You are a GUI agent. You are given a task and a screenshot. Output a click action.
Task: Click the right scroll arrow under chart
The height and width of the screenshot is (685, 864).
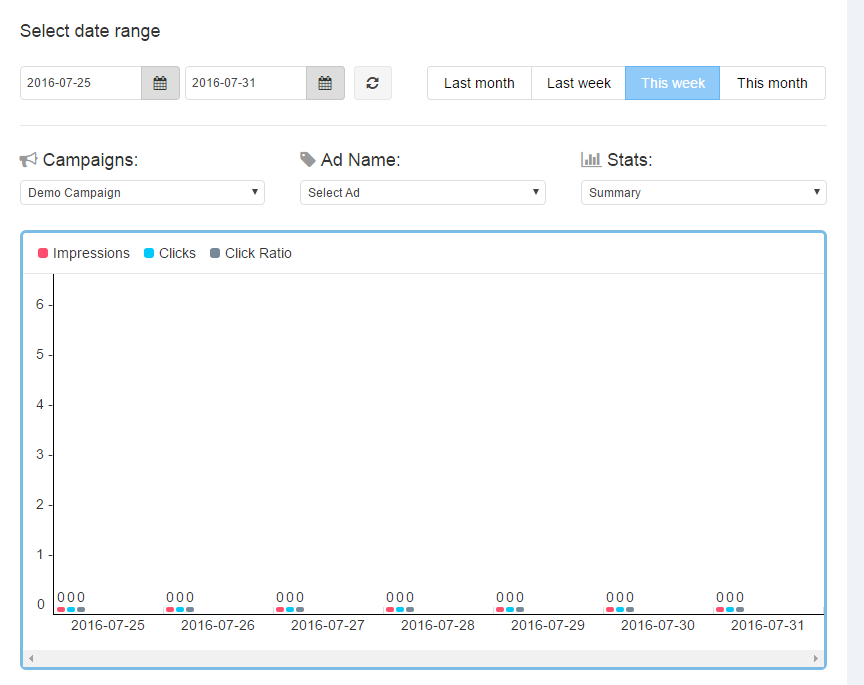(x=816, y=658)
